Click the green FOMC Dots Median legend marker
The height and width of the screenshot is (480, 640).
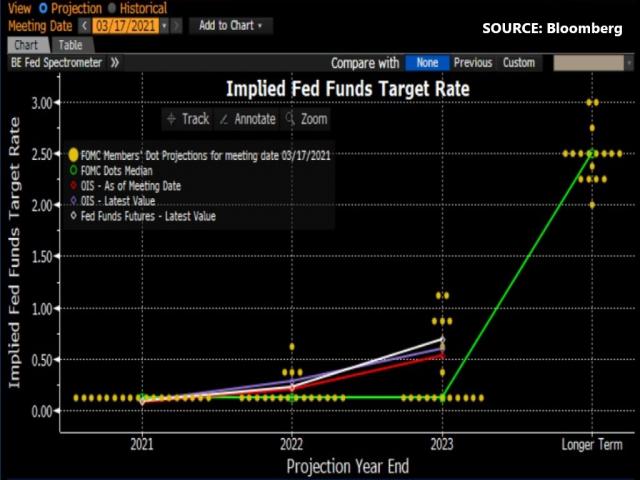pyautogui.click(x=73, y=170)
